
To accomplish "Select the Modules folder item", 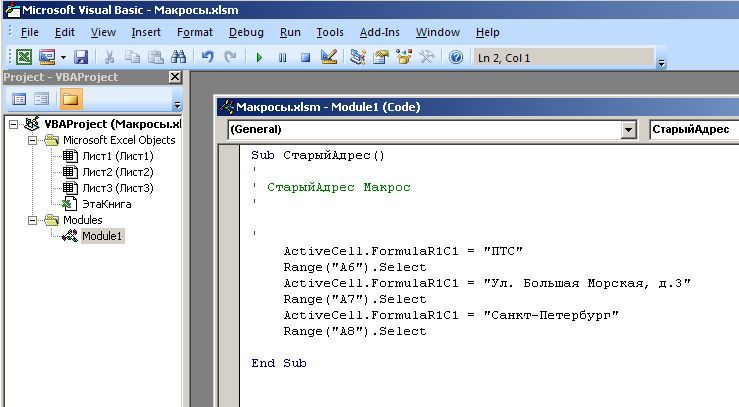I will pos(82,220).
